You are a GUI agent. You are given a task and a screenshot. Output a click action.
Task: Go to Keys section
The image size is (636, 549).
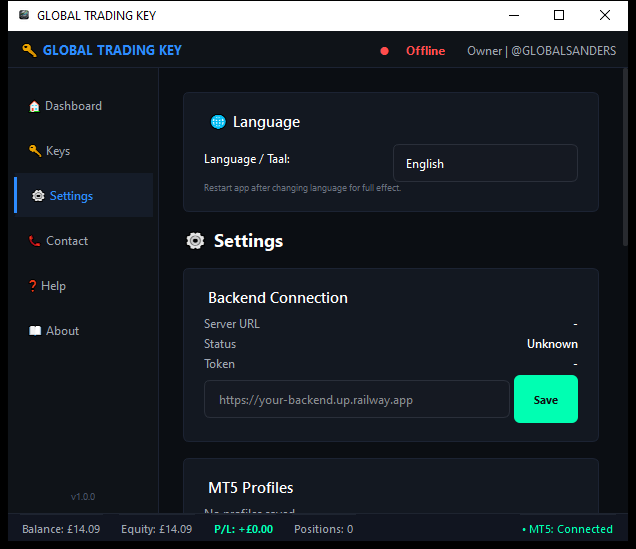click(84, 151)
